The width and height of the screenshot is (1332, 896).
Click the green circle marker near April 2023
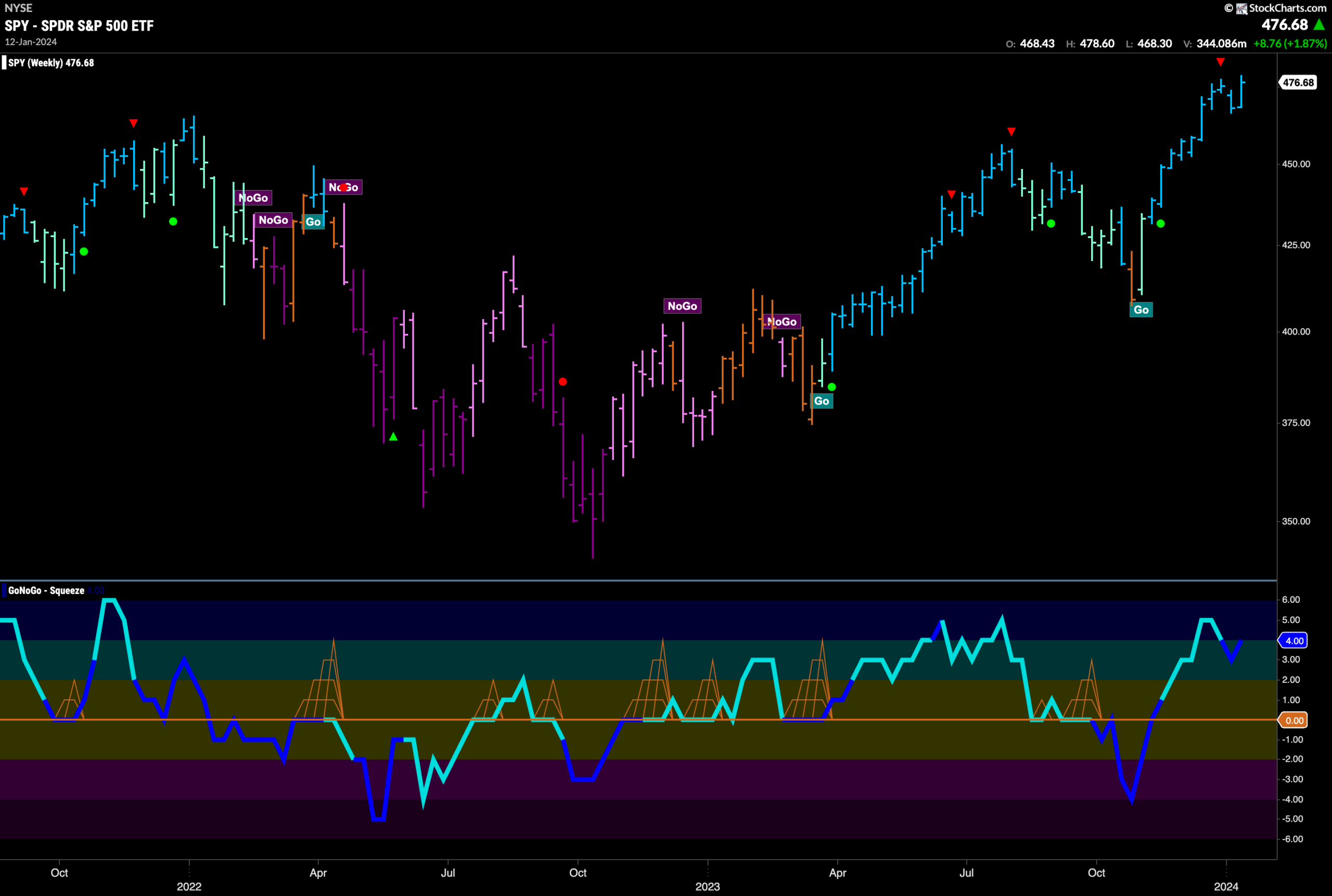[832, 387]
